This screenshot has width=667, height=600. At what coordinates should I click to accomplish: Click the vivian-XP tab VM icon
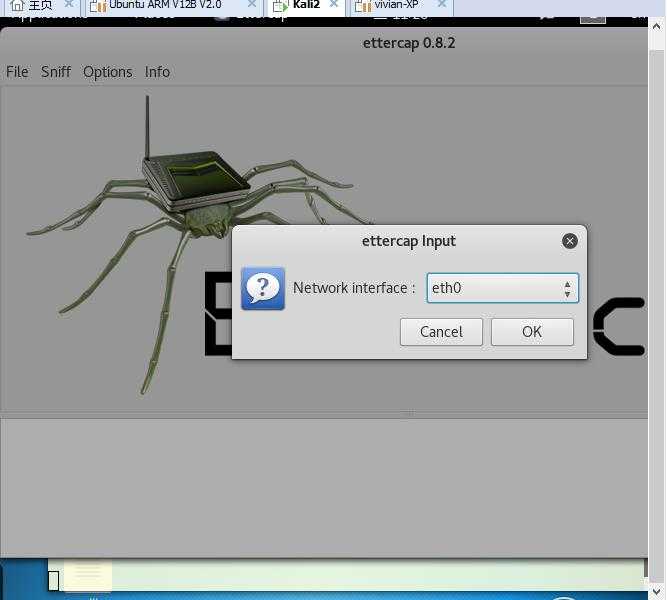click(363, 6)
